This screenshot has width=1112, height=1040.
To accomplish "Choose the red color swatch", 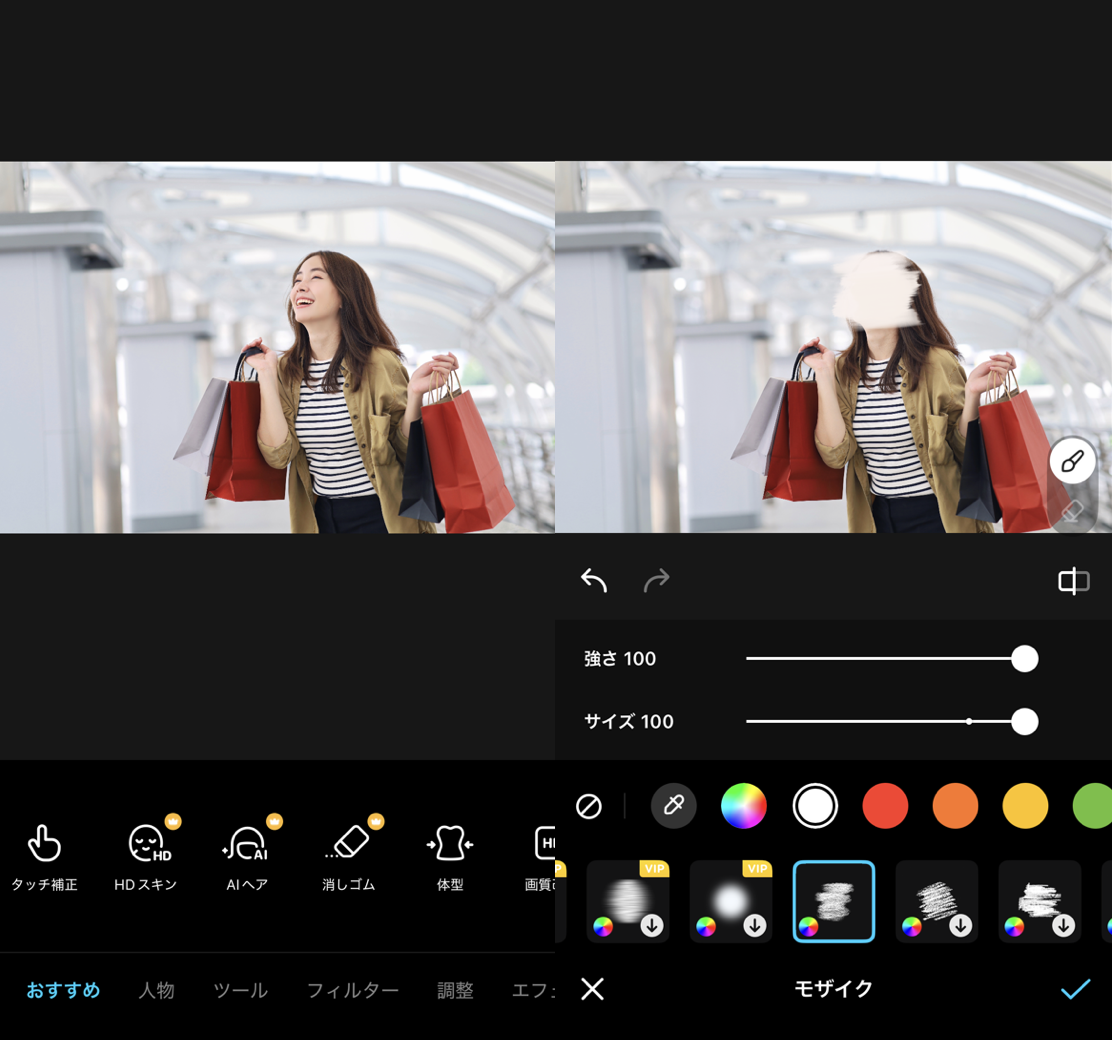I will click(x=885, y=806).
